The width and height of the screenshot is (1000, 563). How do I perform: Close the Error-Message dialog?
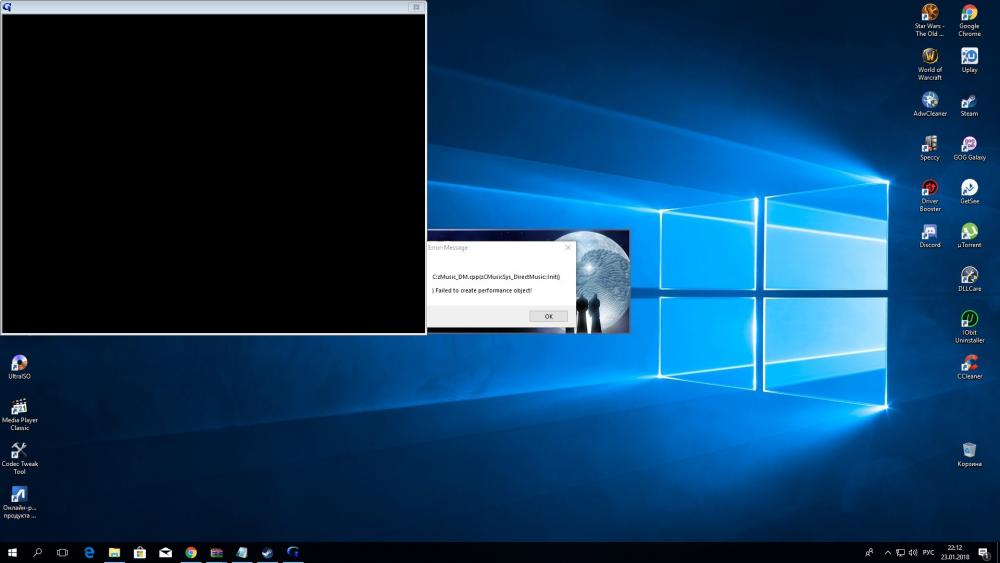pyautogui.click(x=568, y=247)
